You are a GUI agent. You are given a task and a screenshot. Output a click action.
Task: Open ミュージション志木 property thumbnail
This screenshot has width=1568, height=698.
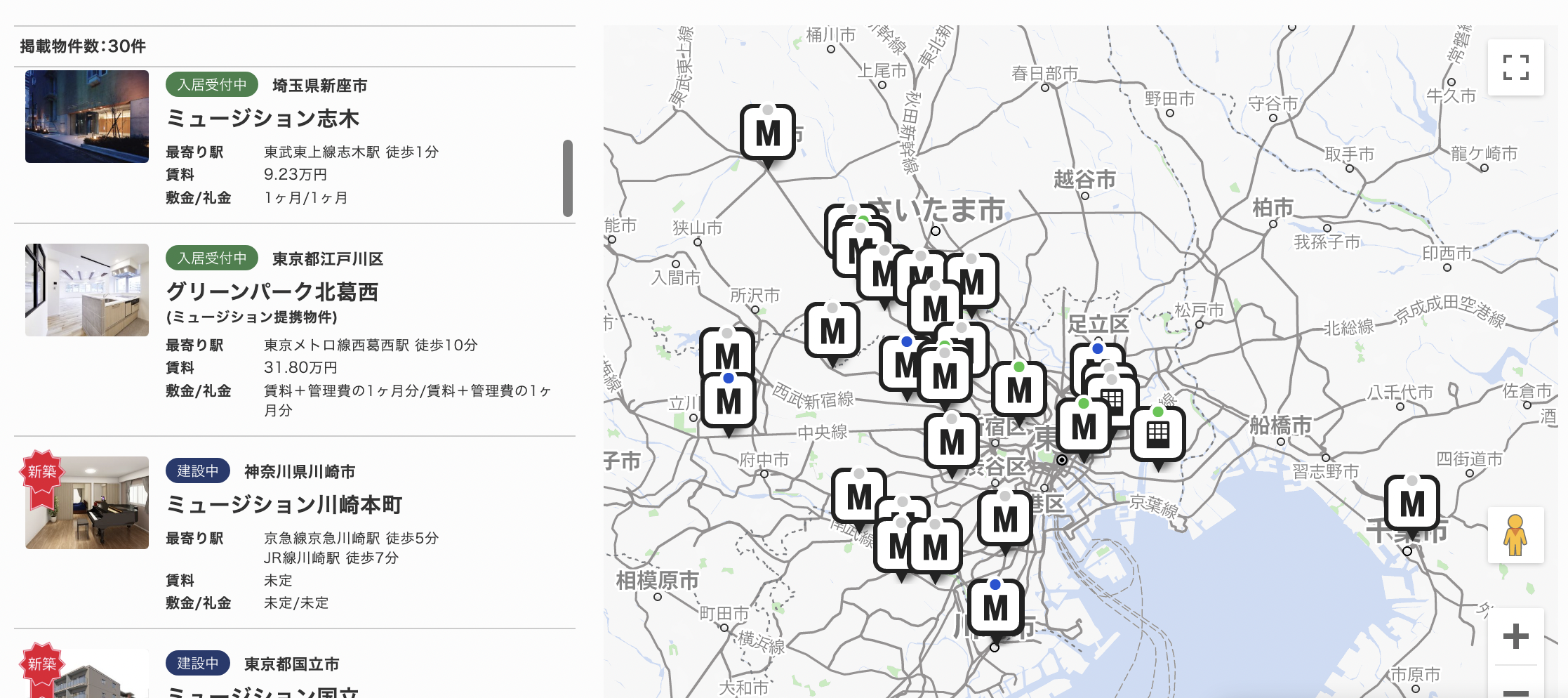click(x=87, y=117)
